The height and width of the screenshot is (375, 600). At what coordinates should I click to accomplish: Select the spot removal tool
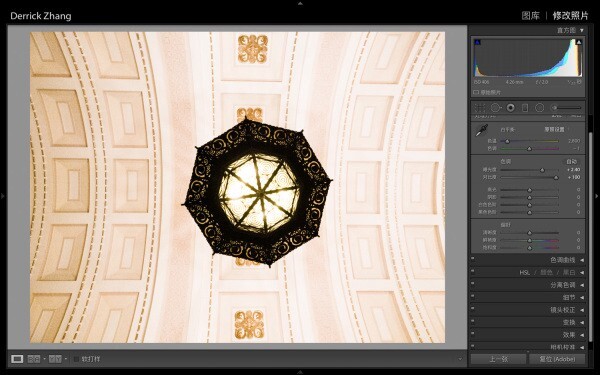[495, 108]
